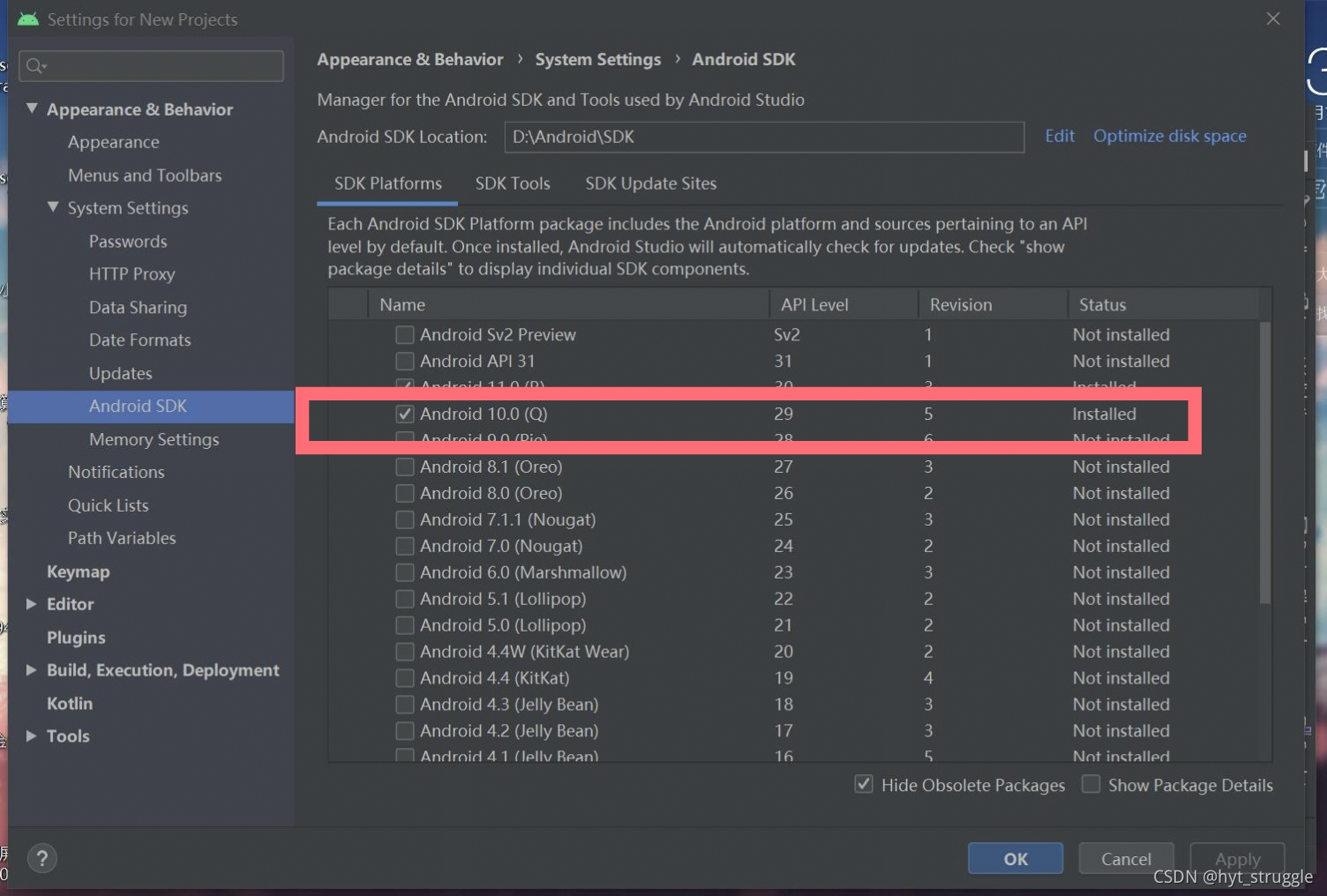Switch to the SDK Platforms tab
This screenshot has width=1327, height=896.
click(387, 183)
